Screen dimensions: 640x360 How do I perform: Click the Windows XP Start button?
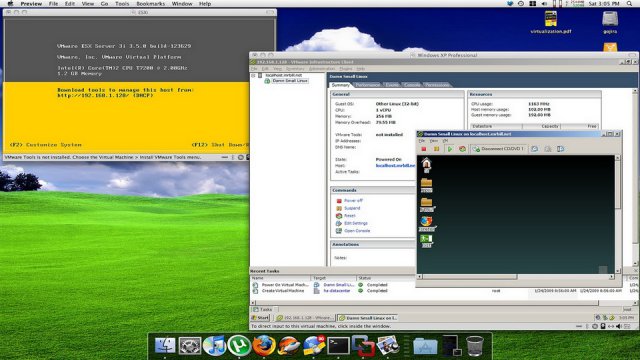coord(260,318)
